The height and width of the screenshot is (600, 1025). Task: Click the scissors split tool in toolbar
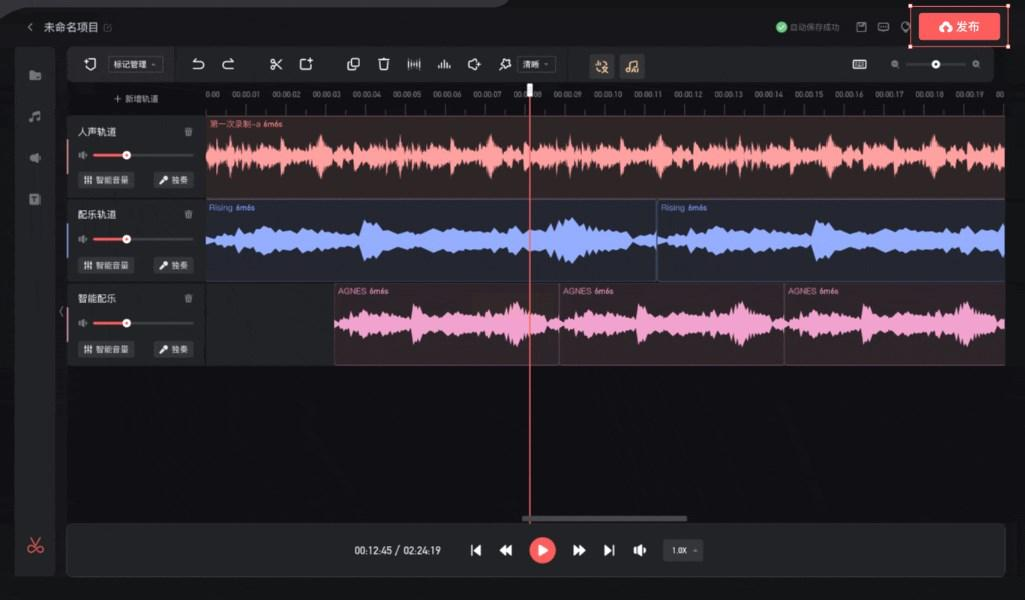pyautogui.click(x=276, y=64)
